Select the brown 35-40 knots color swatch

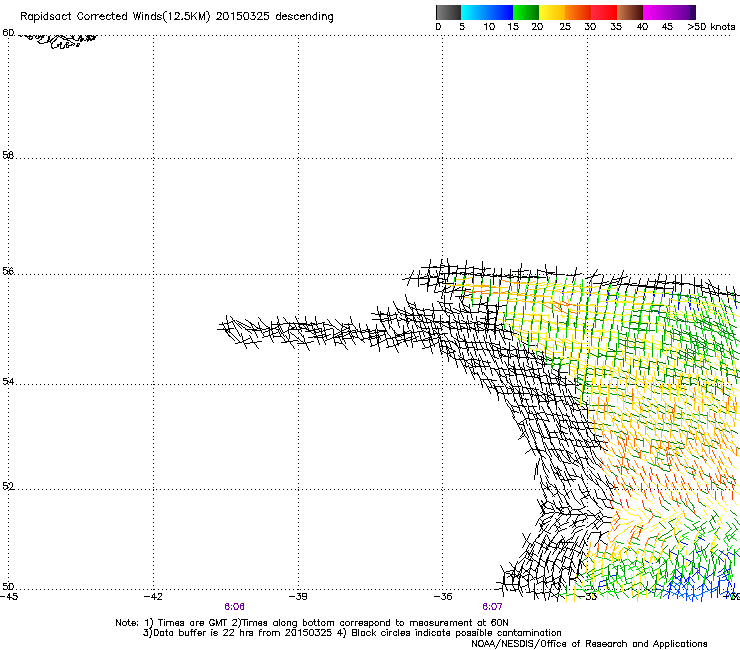pyautogui.click(x=630, y=12)
